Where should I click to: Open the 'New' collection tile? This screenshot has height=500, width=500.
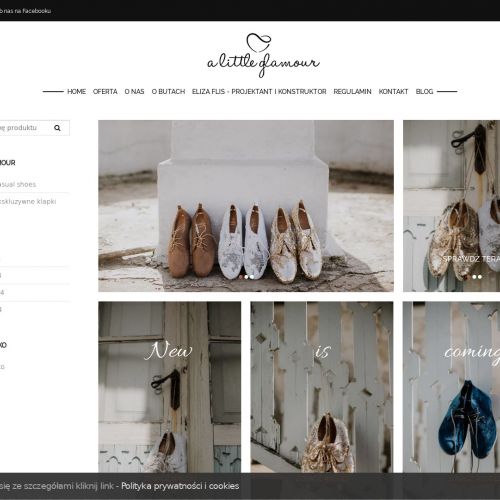170,387
